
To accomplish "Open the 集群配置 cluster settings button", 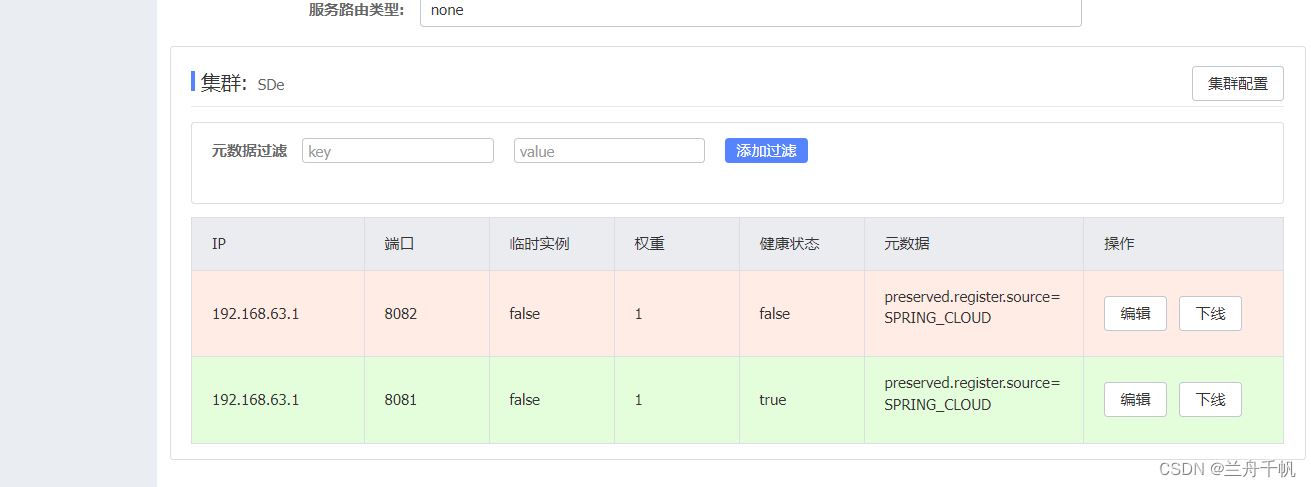I will coord(1237,84).
